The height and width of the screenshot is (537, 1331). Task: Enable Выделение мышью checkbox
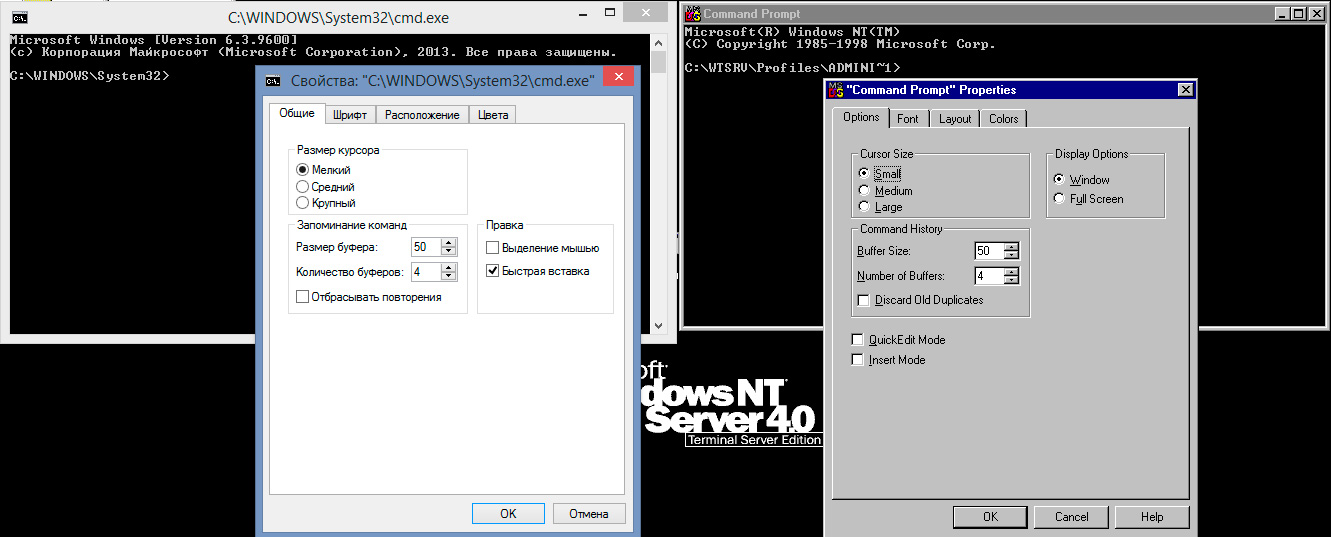[x=492, y=248]
